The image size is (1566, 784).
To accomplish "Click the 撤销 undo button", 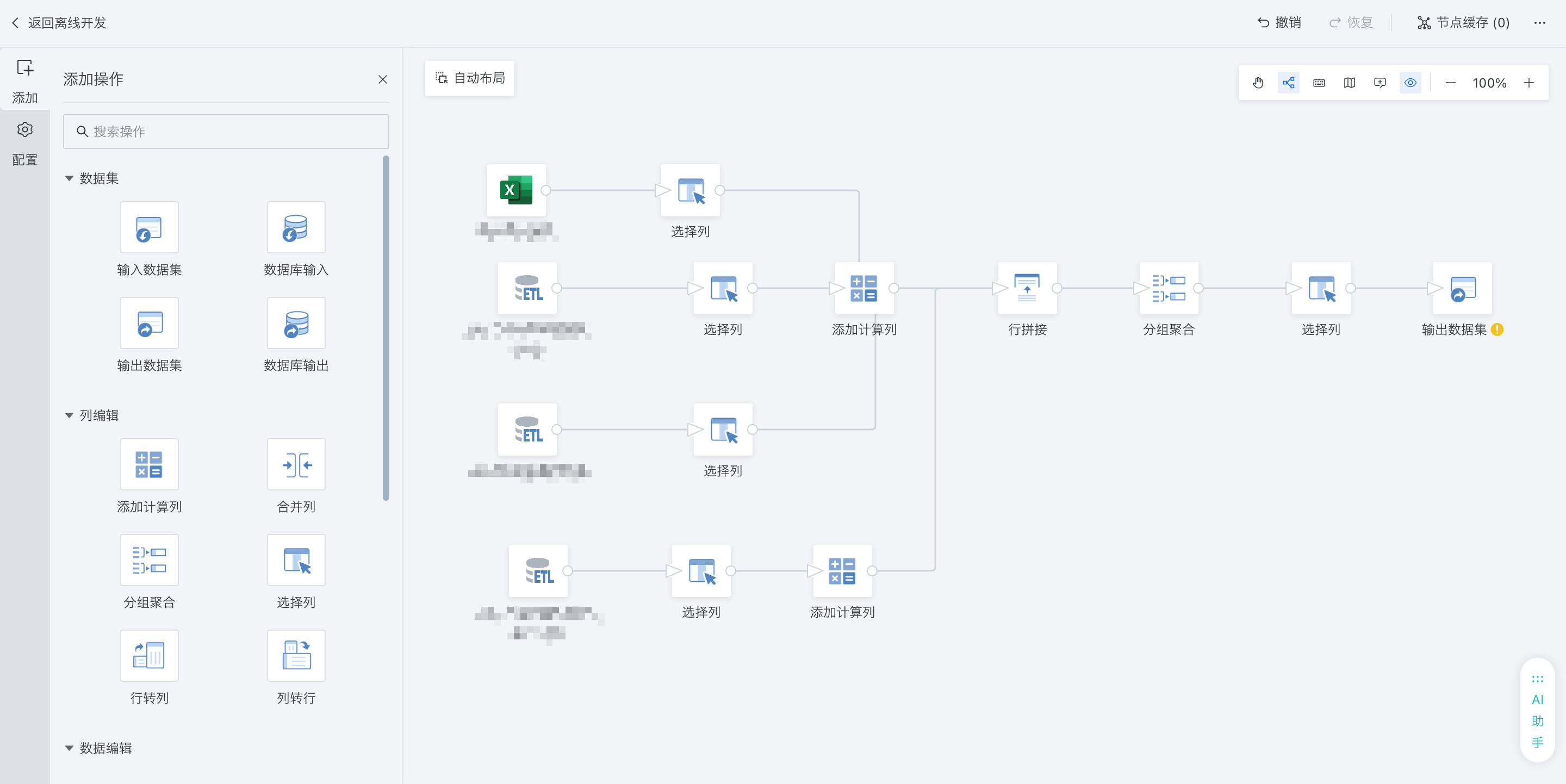I will click(1279, 22).
